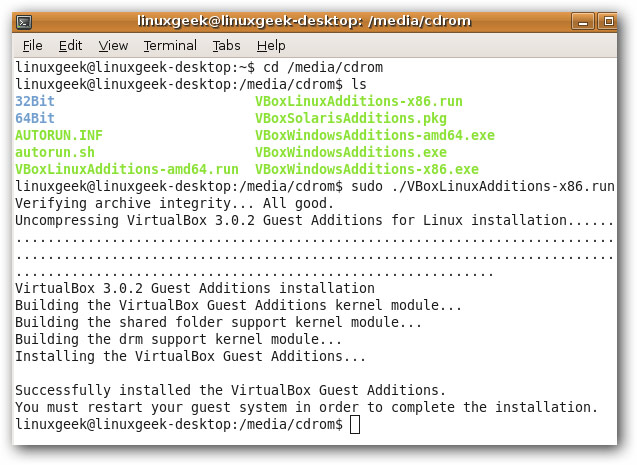
Task: Click VBoxLinuxAdditions-amd64.run in the file listing
Action: (x=127, y=169)
